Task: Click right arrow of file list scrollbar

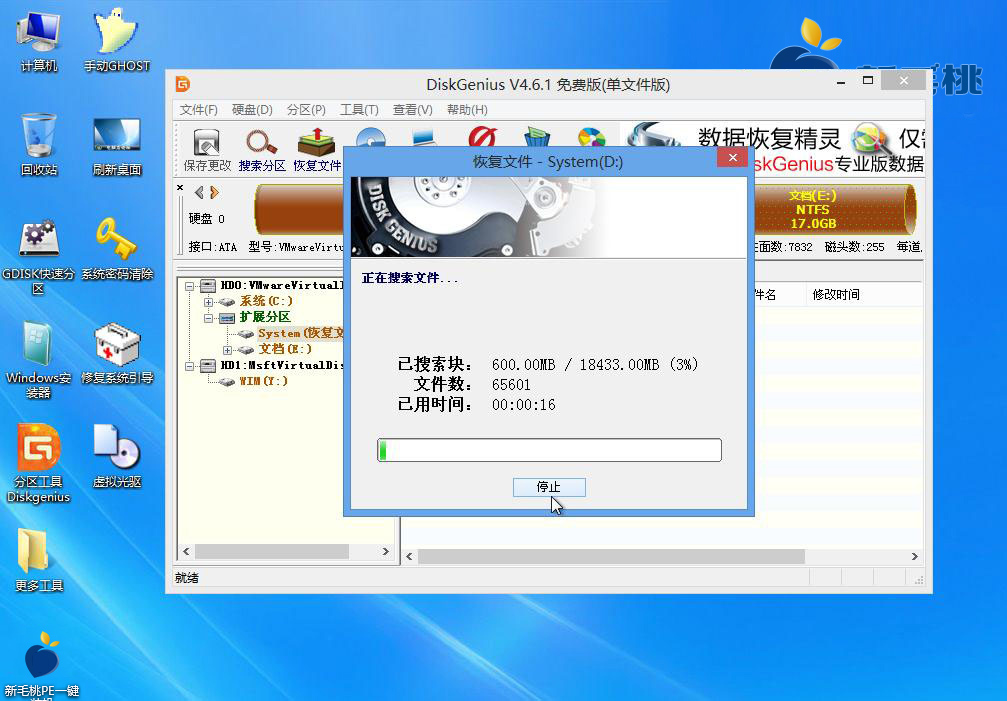Action: pos(915,557)
